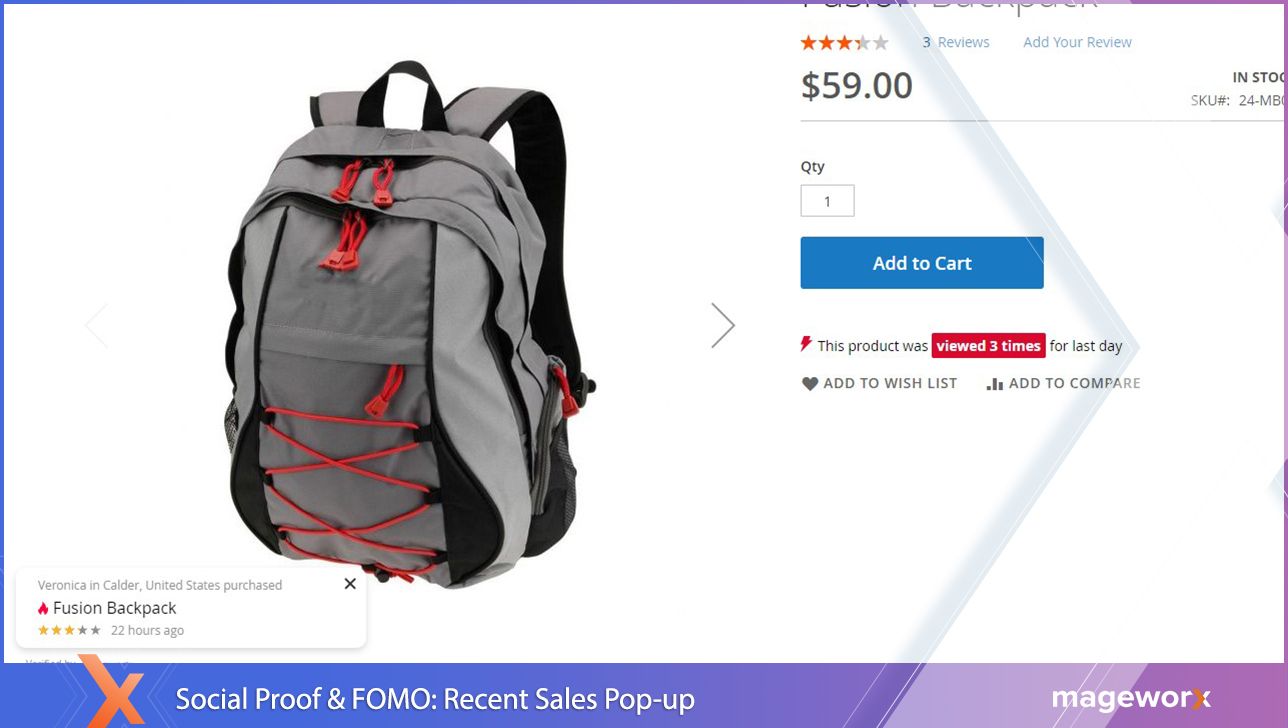Show previous product image with left arrow
This screenshot has height=728, width=1288.
tap(96, 325)
